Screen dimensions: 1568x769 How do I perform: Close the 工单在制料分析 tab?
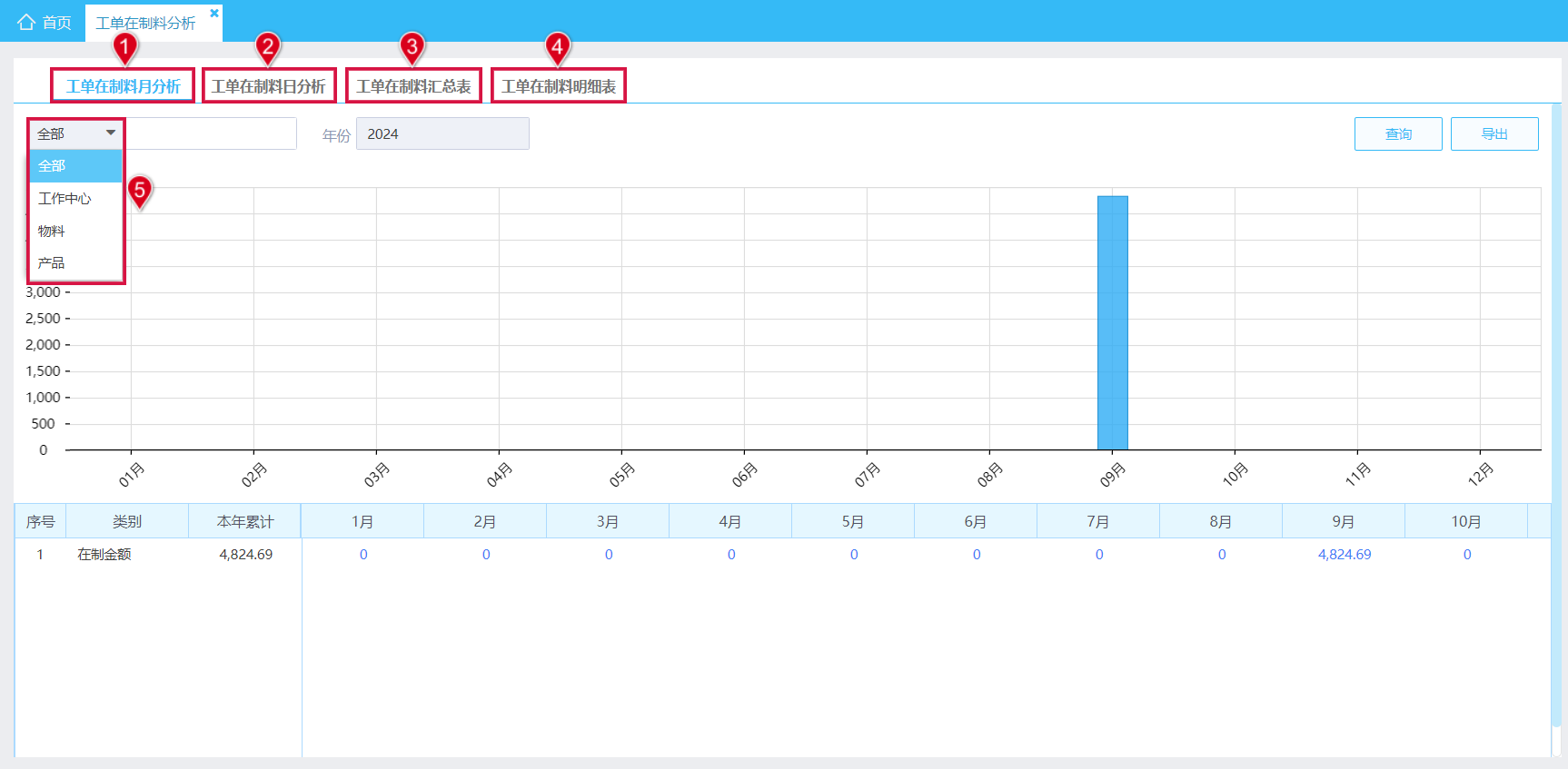click(x=214, y=13)
